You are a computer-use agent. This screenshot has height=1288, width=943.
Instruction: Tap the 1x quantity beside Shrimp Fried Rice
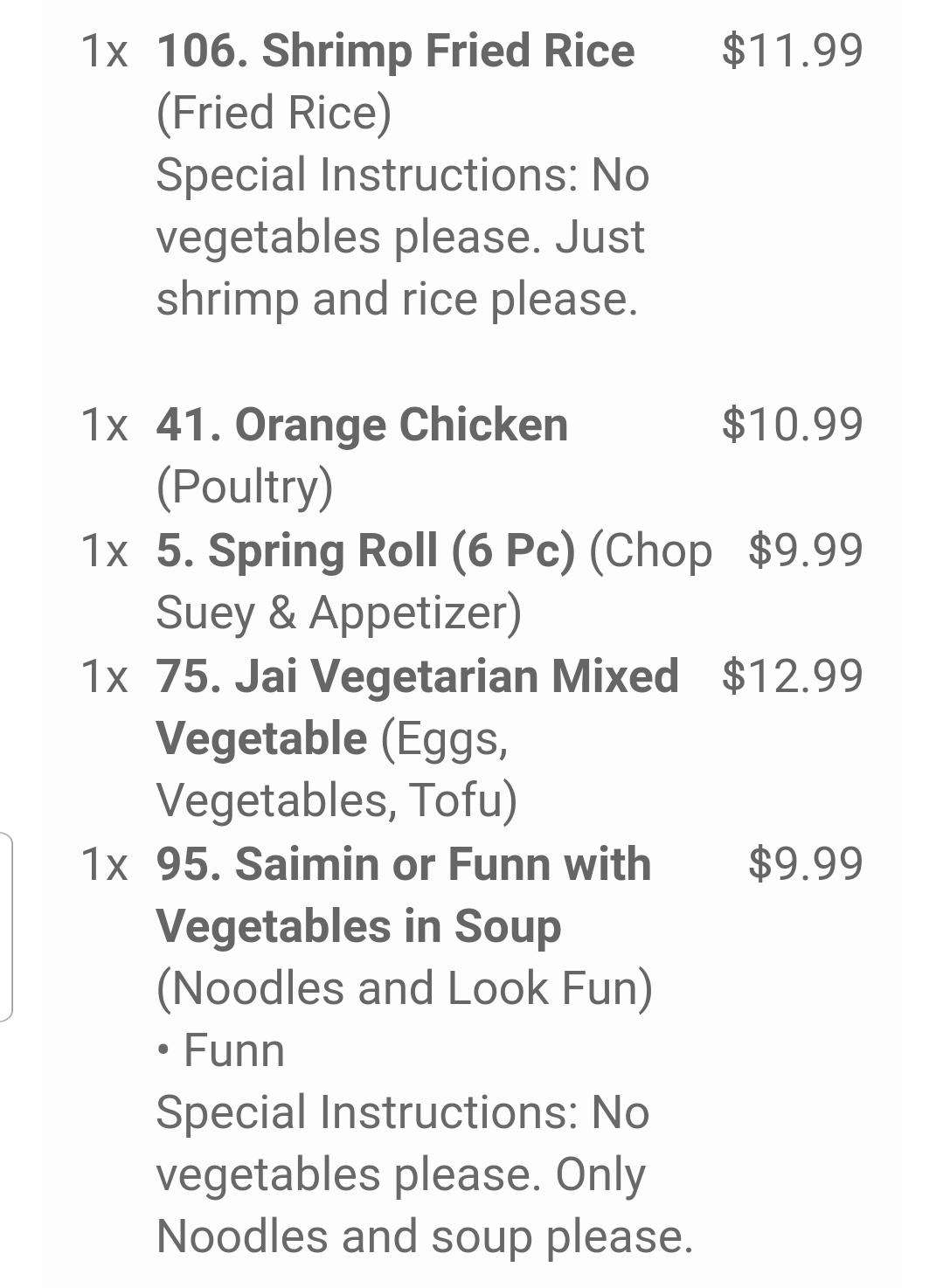[104, 51]
